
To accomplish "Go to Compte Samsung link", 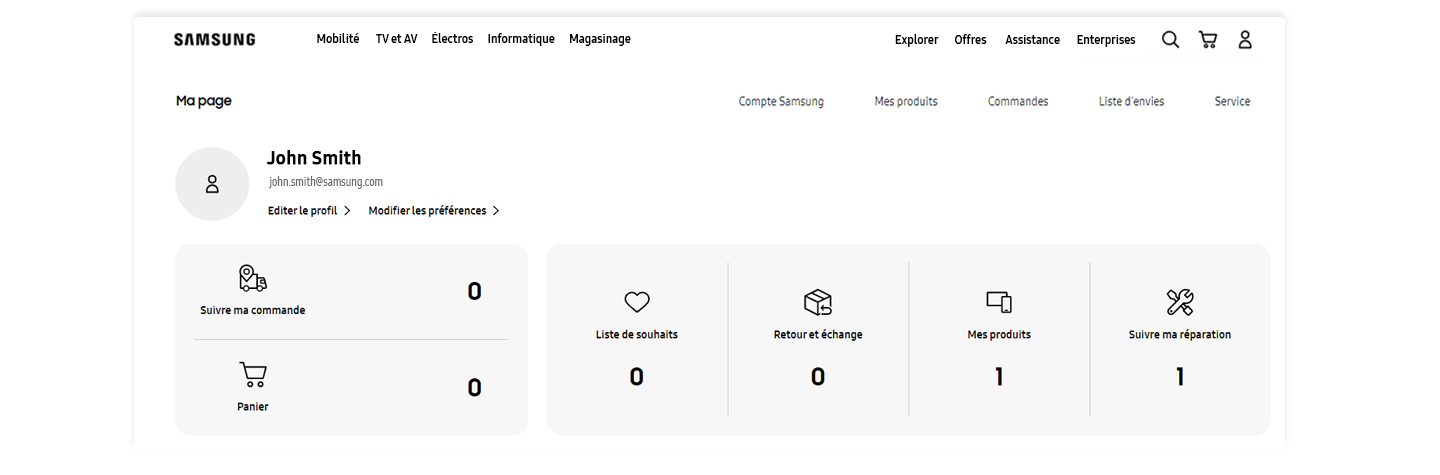I will tap(781, 101).
